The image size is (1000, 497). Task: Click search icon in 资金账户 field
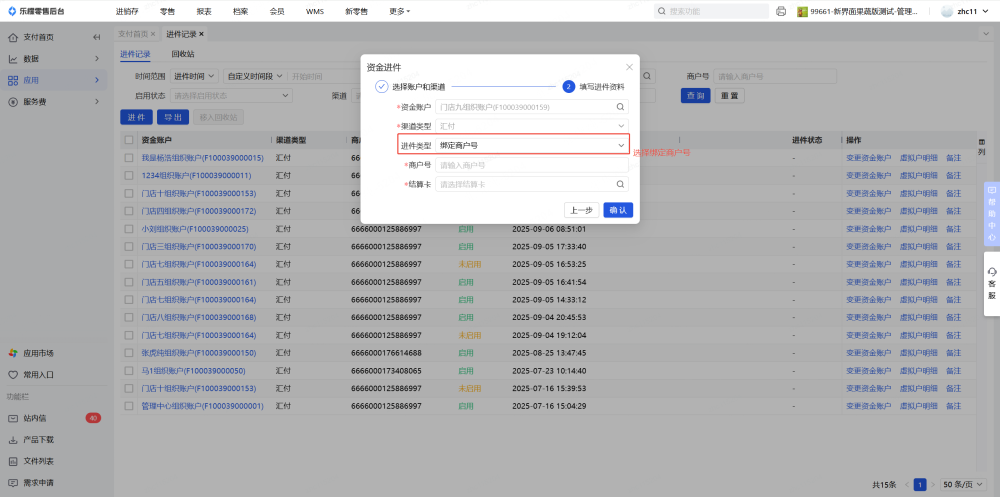tap(620, 106)
